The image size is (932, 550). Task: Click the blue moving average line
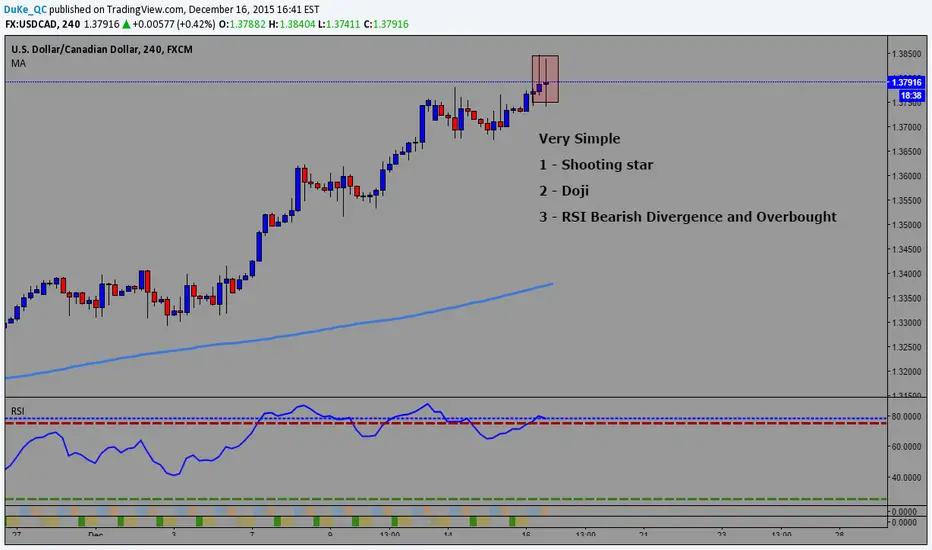(x=279, y=336)
